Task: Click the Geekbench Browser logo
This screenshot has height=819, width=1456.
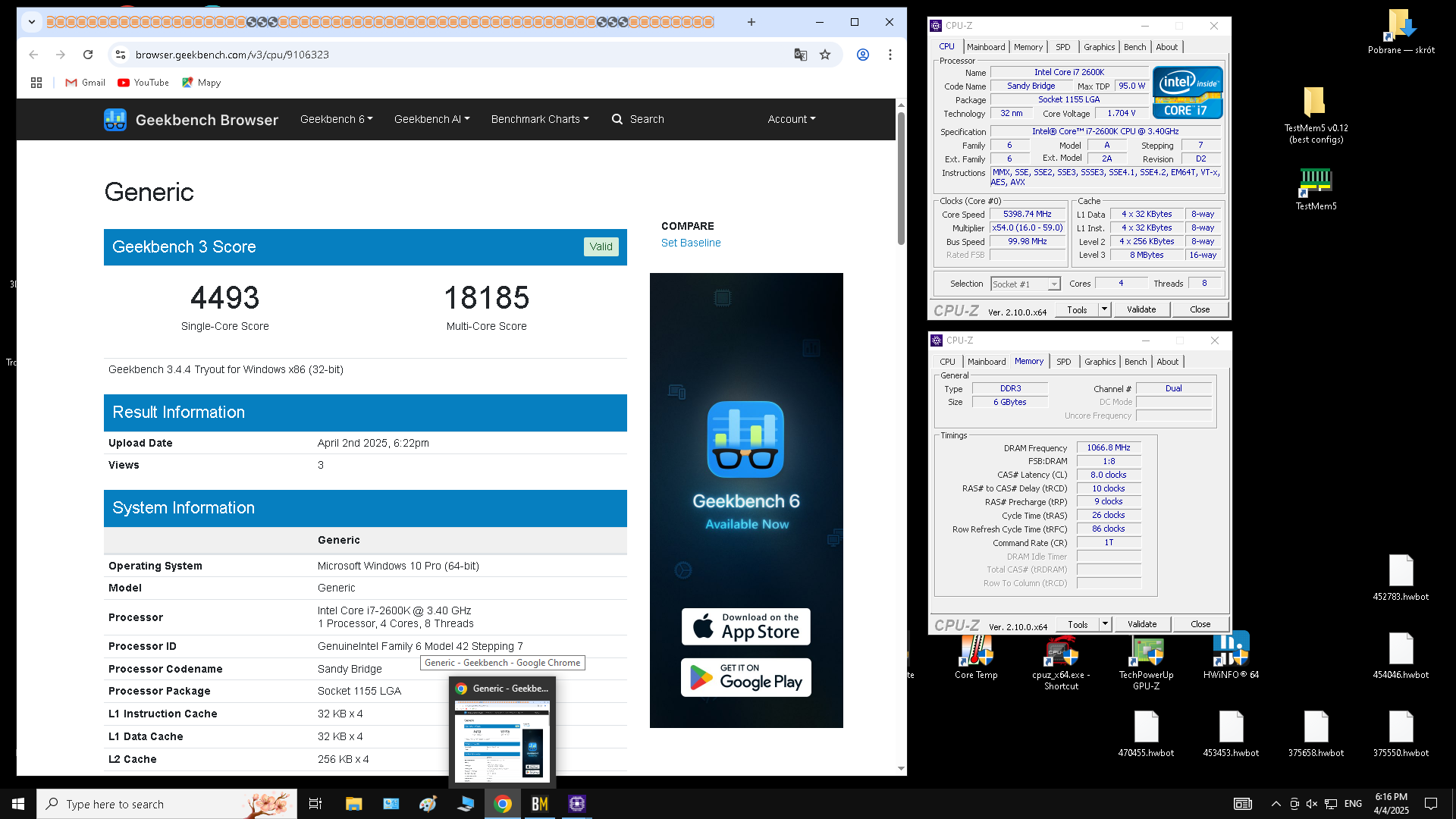Action: (x=191, y=120)
